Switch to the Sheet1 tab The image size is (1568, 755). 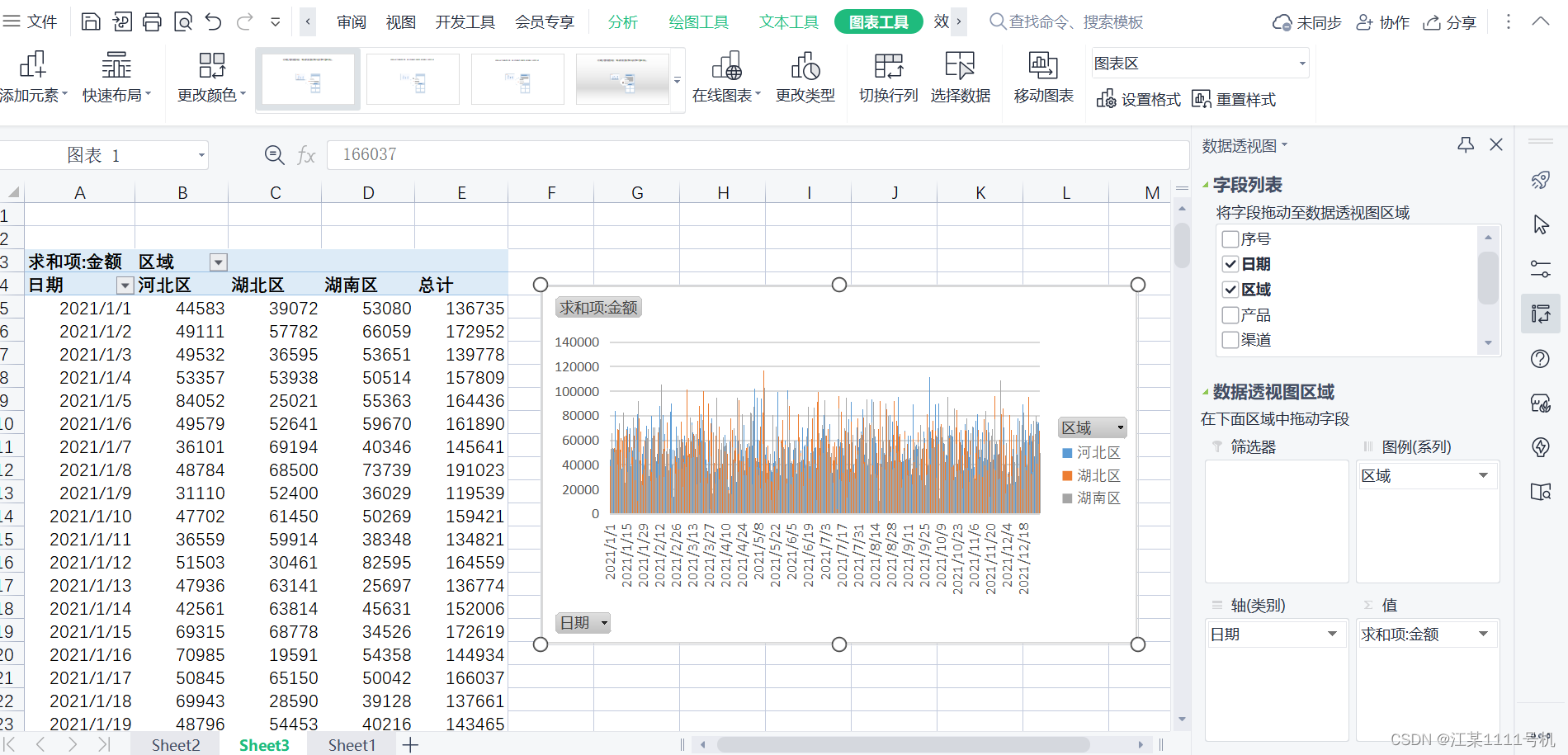(352, 745)
